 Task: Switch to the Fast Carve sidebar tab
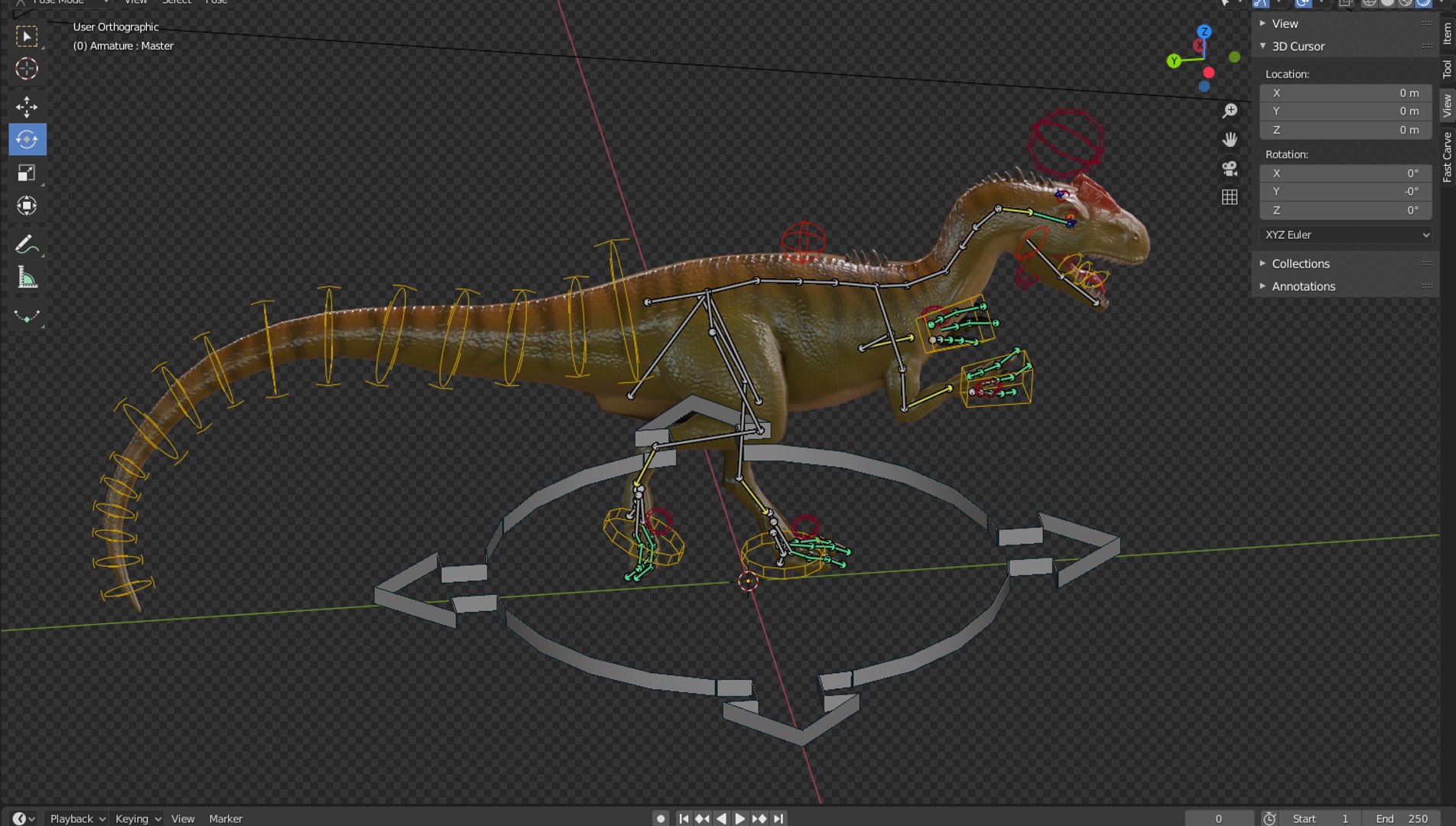point(1447,157)
